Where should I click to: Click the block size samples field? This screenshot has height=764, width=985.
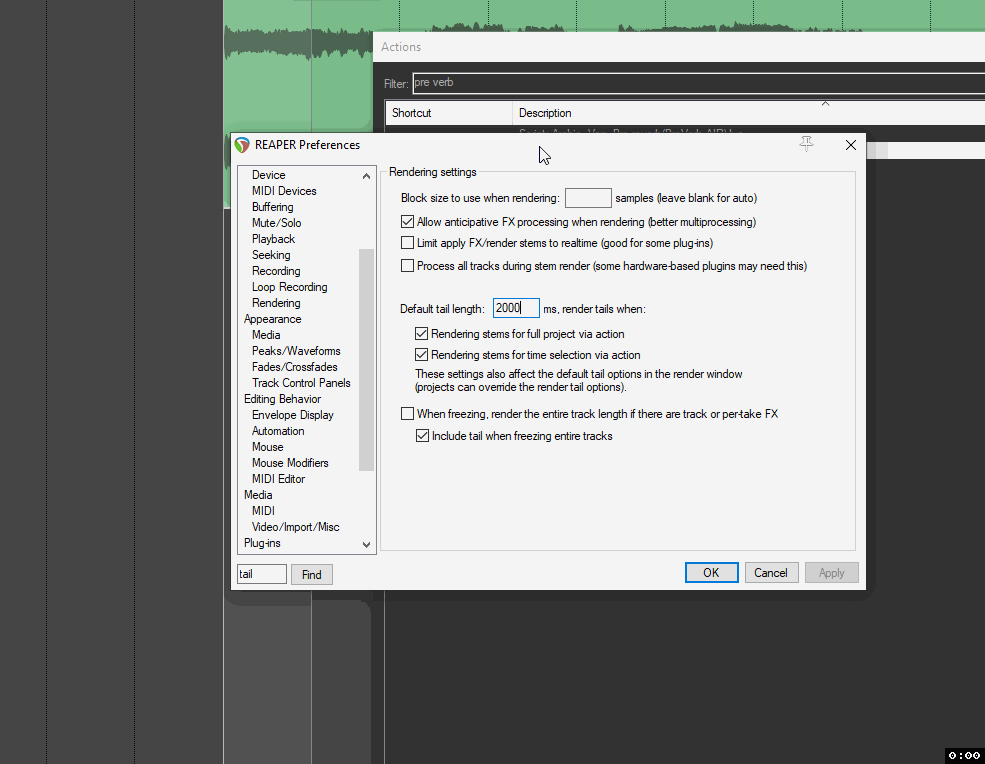[x=588, y=198]
